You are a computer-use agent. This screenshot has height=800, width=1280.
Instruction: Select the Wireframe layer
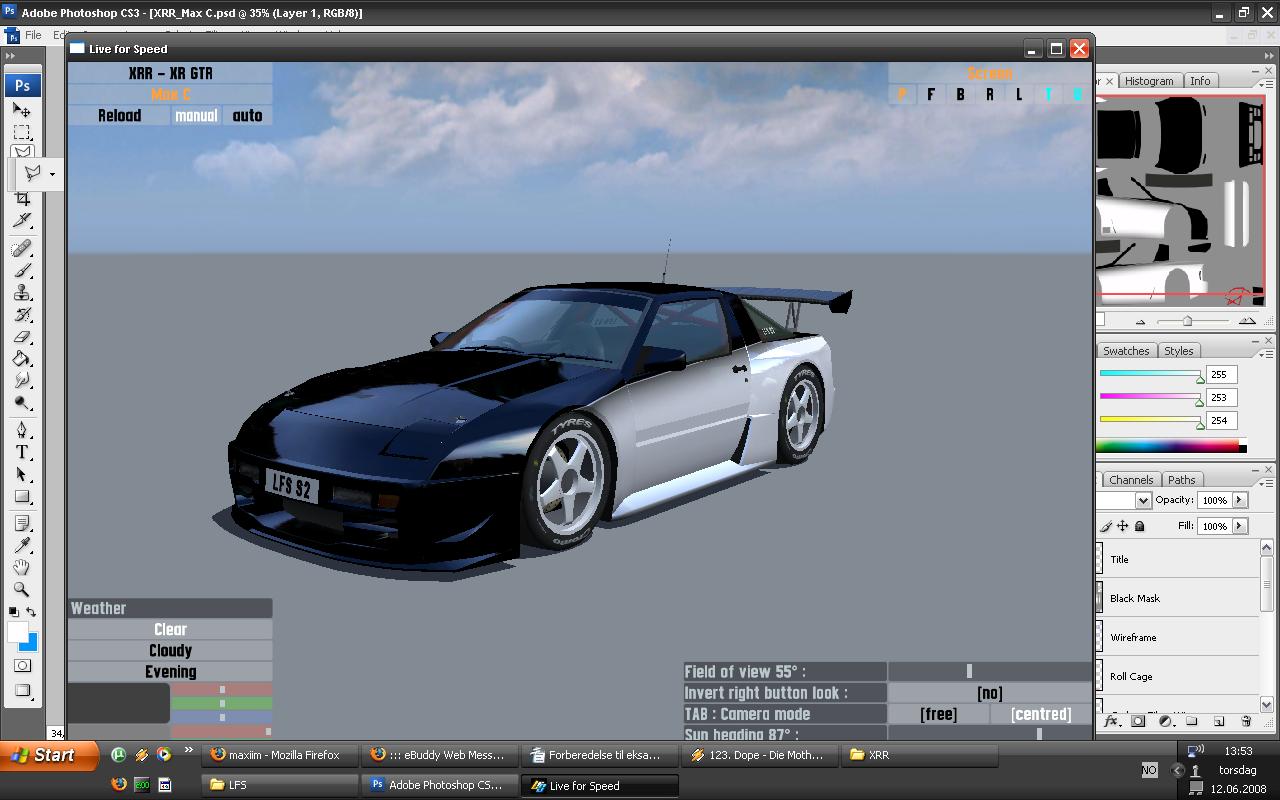pyautogui.click(x=1179, y=637)
